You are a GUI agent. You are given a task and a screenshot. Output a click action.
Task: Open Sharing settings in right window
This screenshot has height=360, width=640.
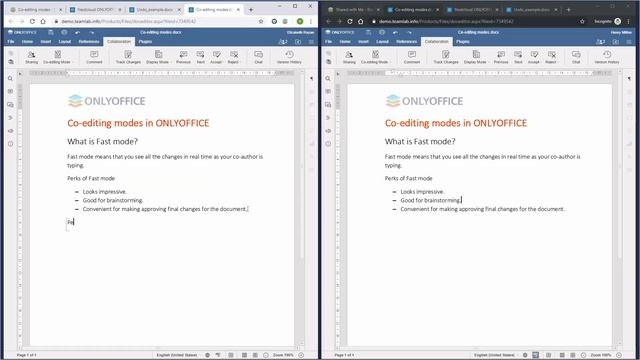pyautogui.click(x=349, y=57)
